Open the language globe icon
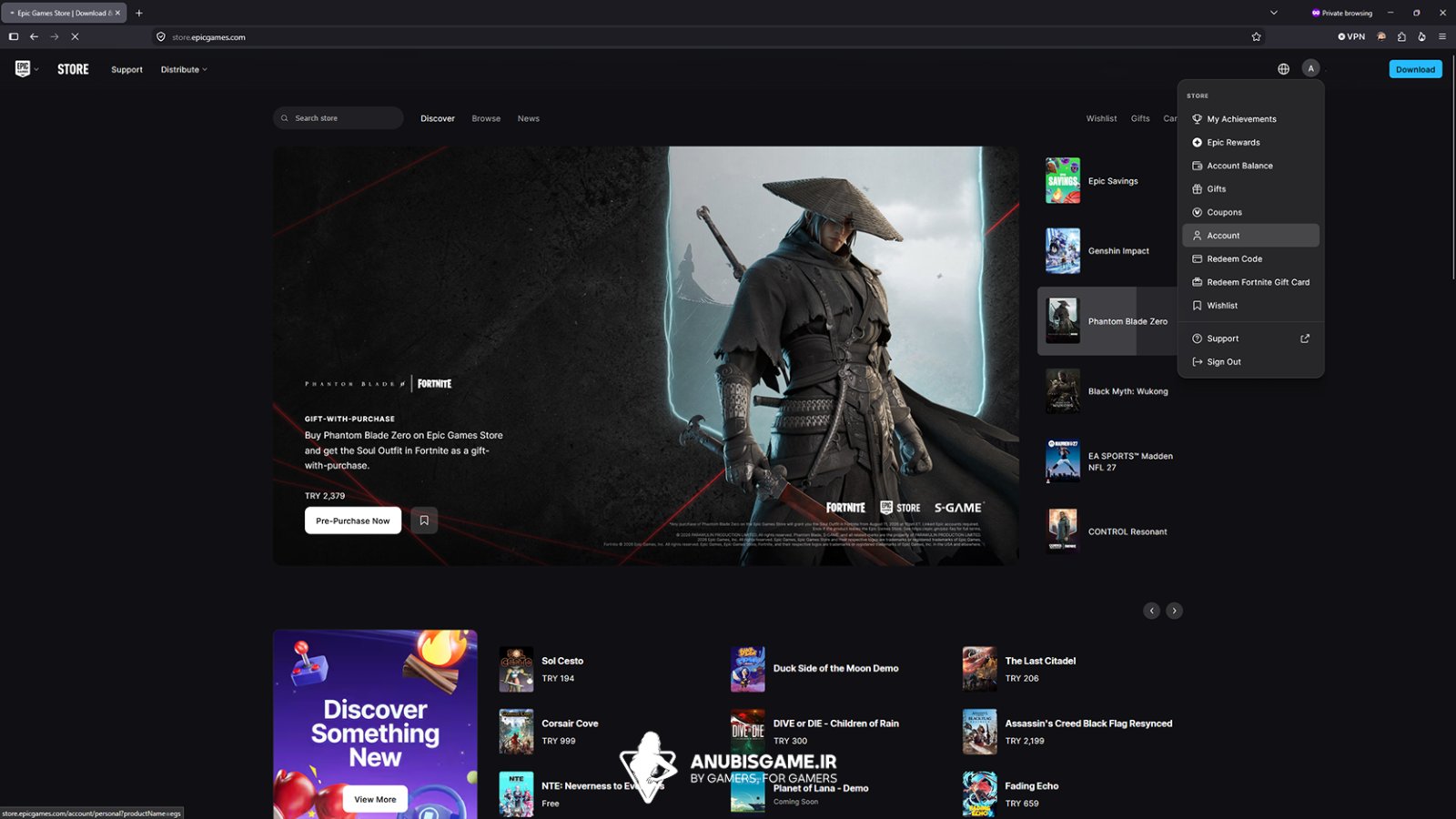 1283,69
